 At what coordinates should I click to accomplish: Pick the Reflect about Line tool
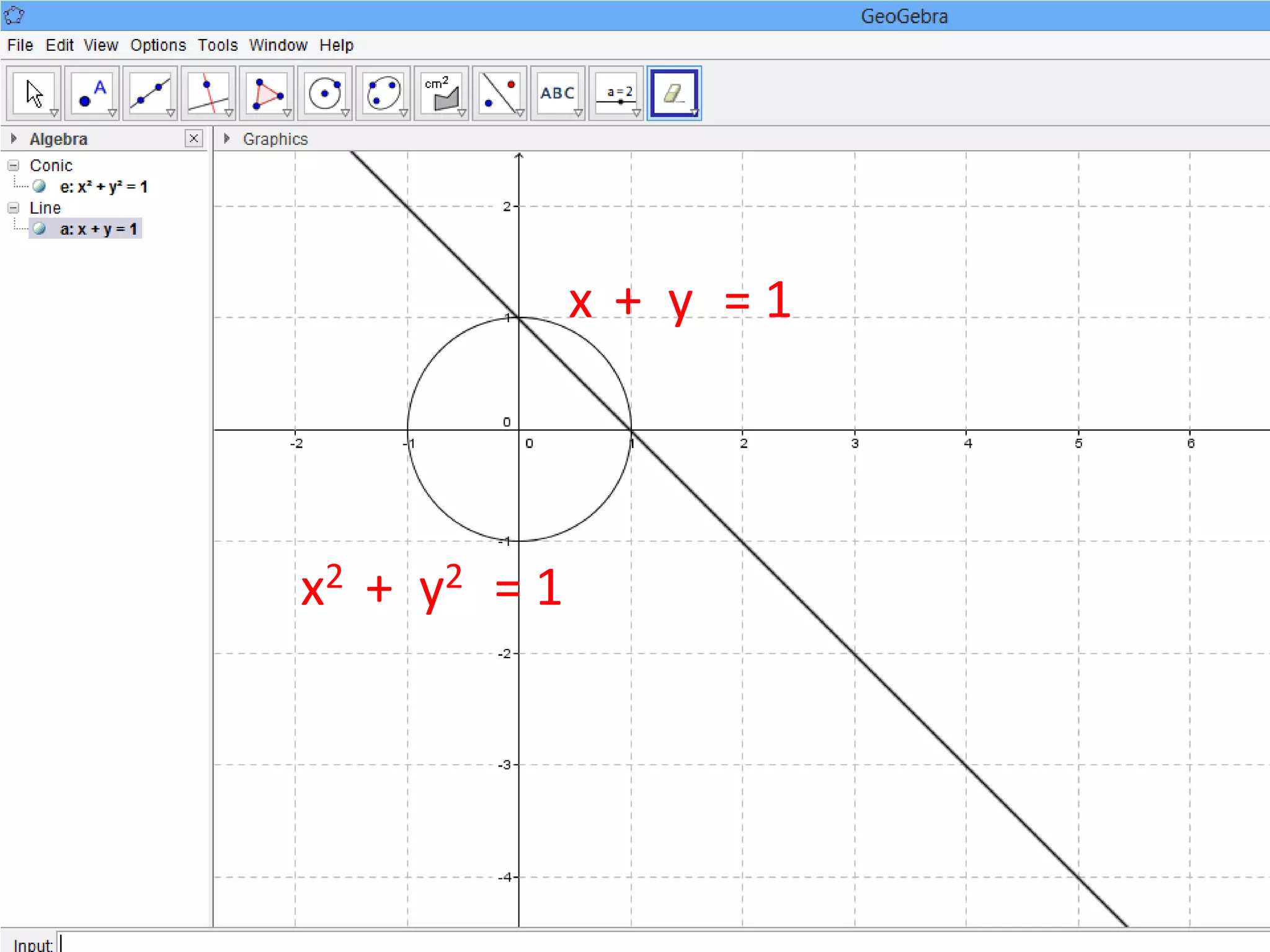(x=500, y=93)
